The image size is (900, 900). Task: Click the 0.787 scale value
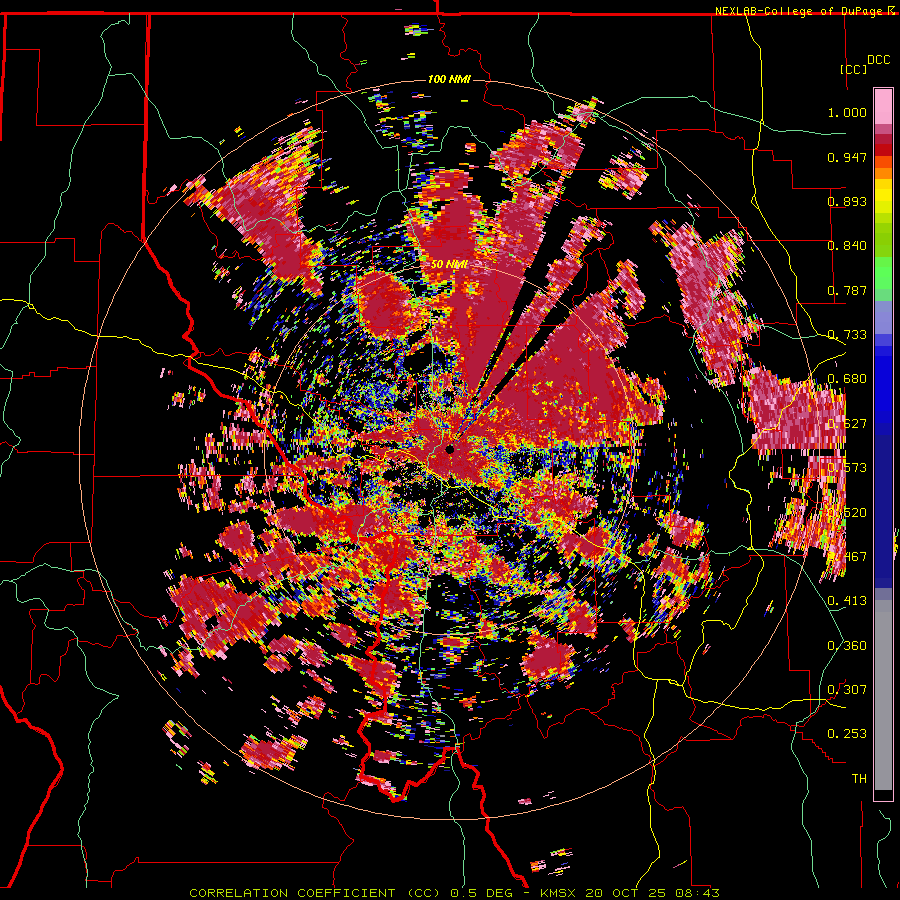pos(847,290)
